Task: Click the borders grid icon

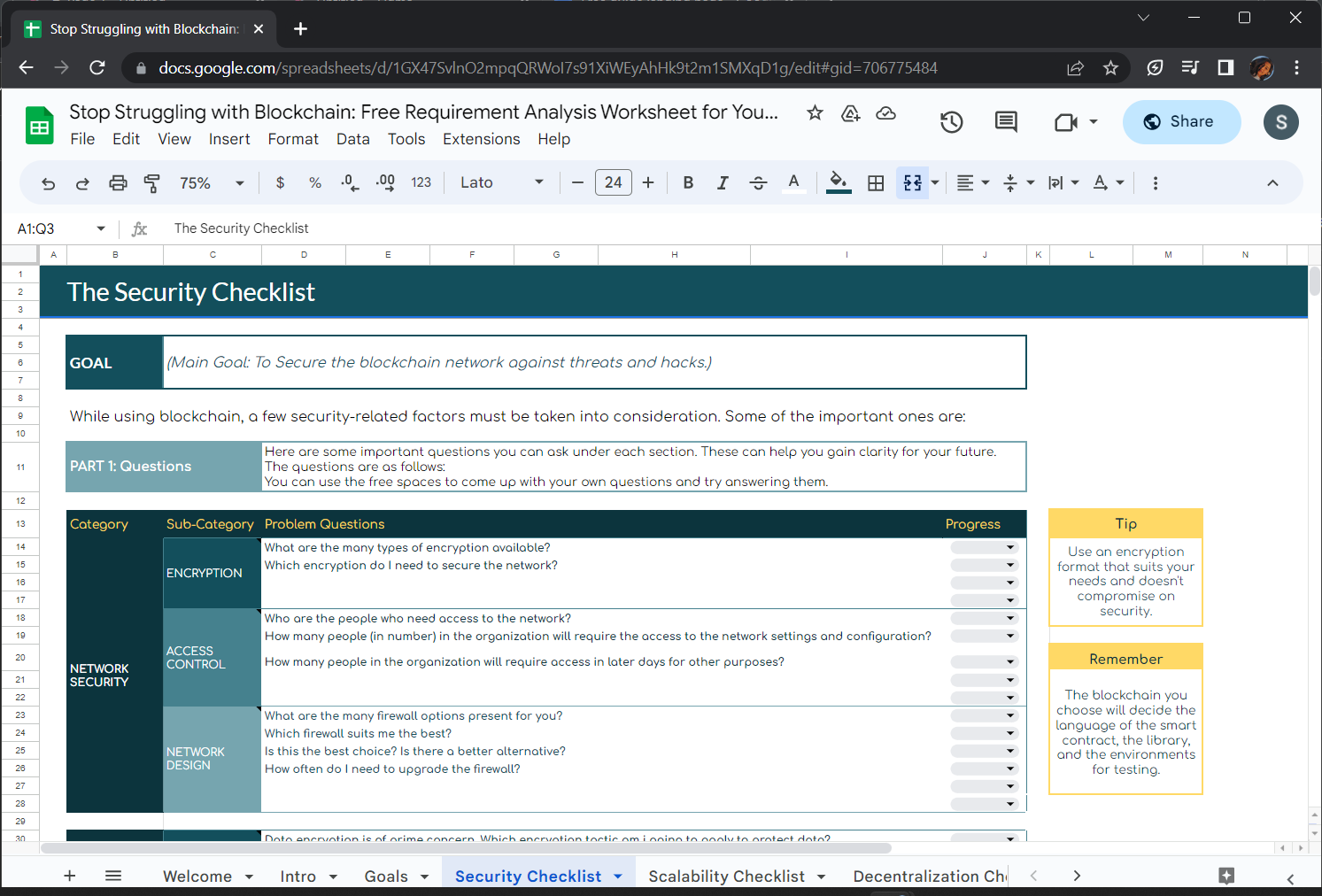Action: 876,183
